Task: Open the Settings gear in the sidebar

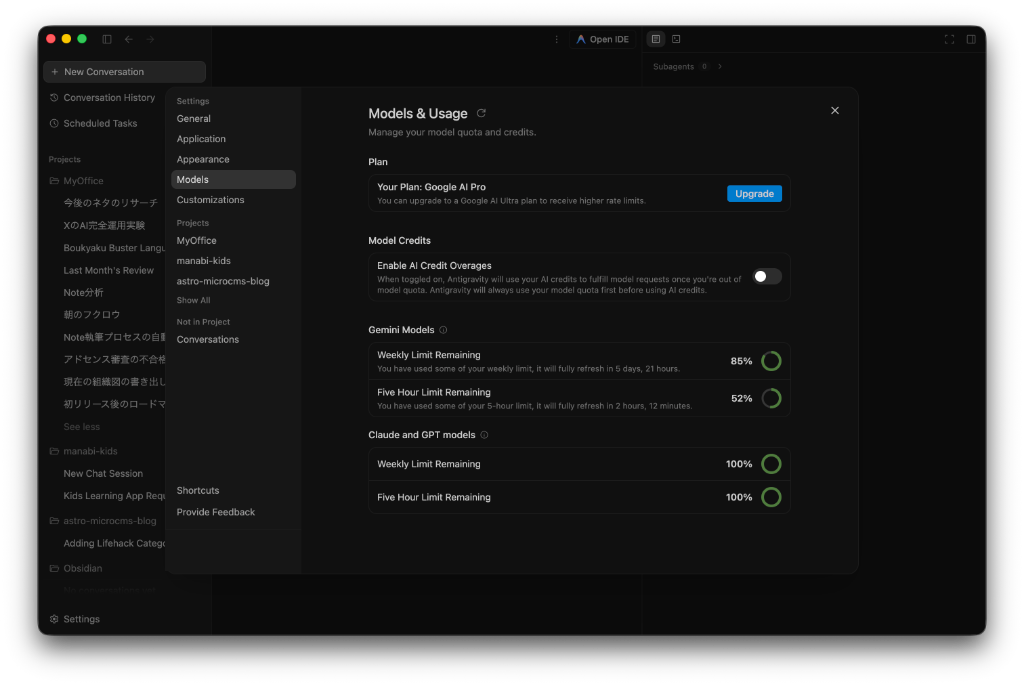Action: point(74,619)
